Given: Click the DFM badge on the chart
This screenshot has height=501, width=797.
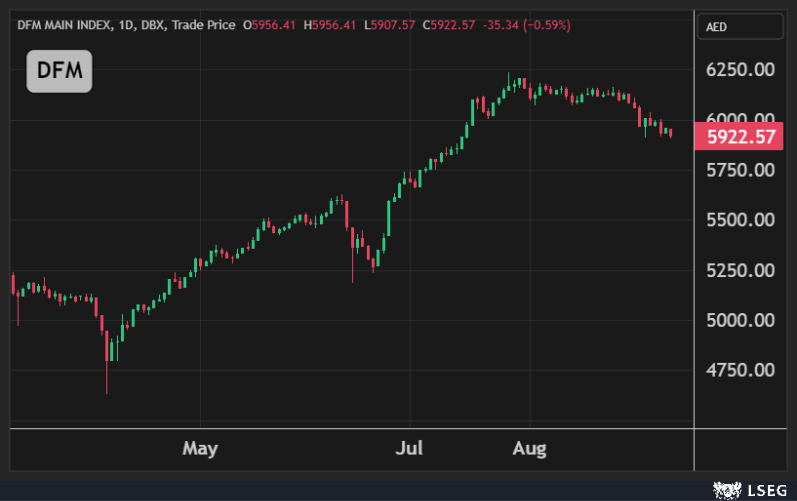Looking at the screenshot, I should (59, 71).
